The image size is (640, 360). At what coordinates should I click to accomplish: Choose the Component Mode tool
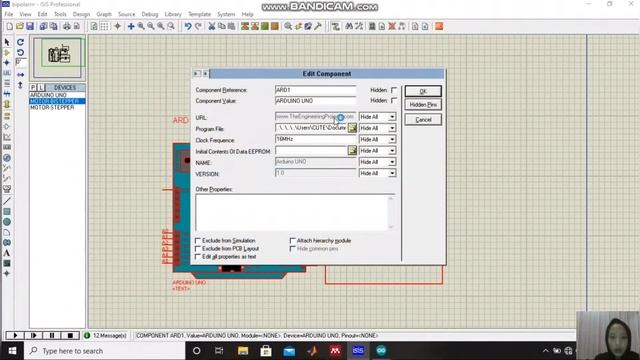coord(7,53)
